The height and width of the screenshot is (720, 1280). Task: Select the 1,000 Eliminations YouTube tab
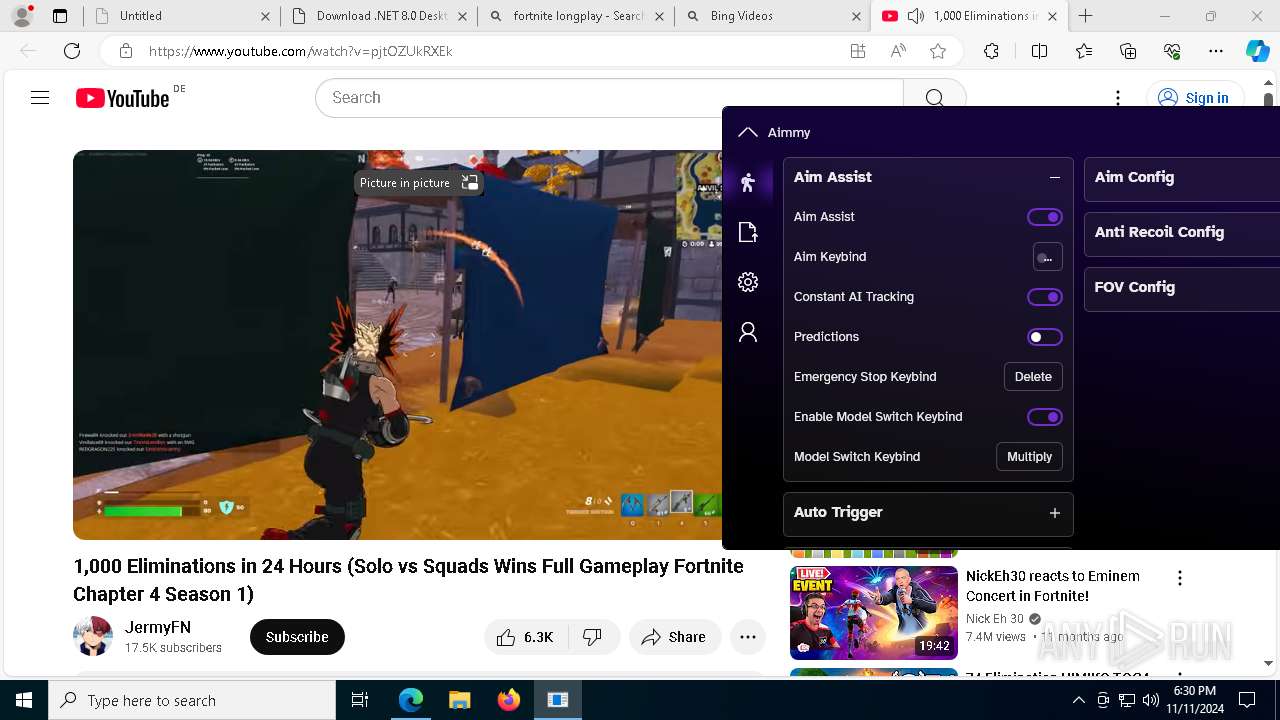(x=970, y=16)
